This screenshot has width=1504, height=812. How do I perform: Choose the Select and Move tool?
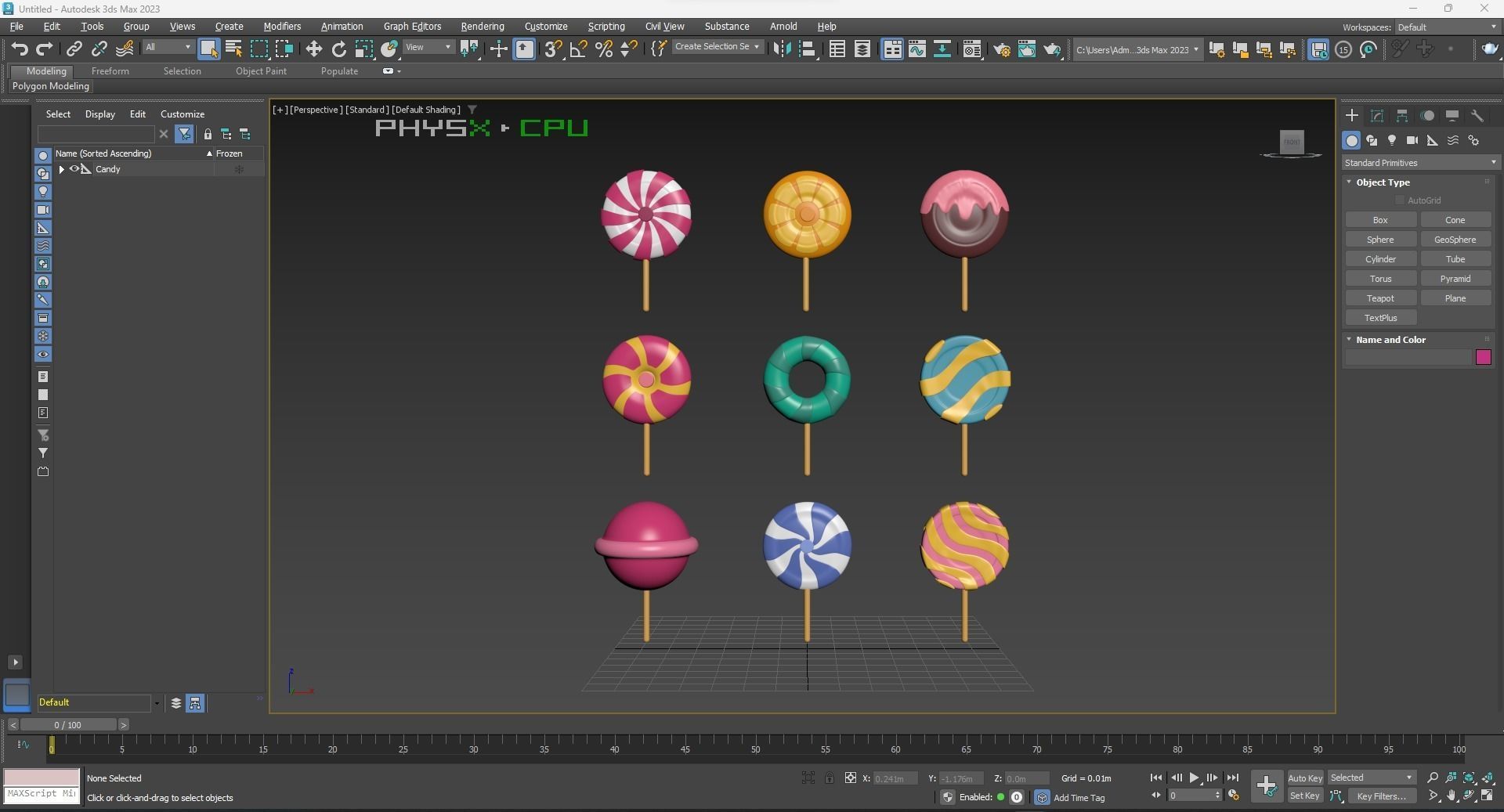point(313,49)
